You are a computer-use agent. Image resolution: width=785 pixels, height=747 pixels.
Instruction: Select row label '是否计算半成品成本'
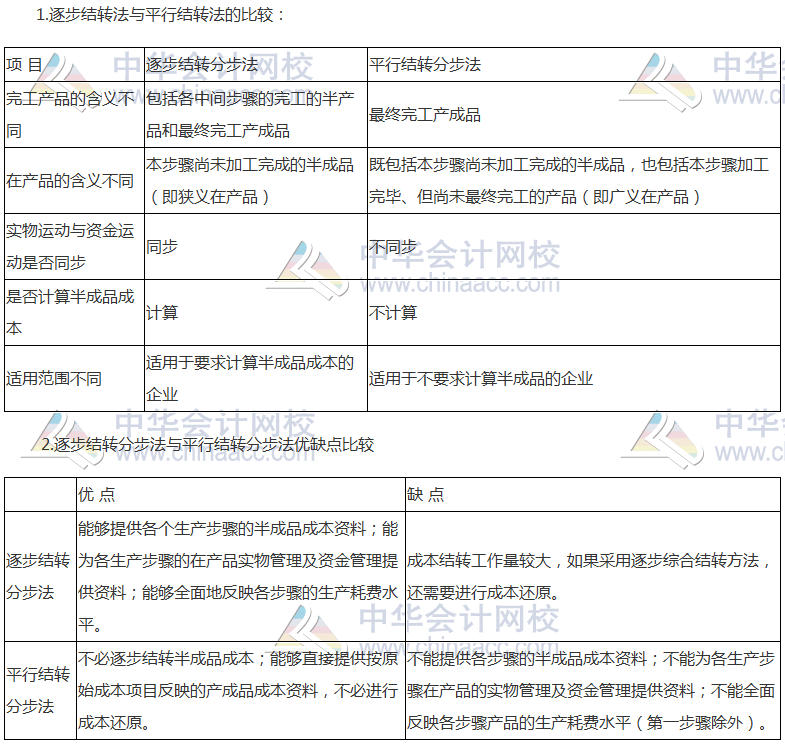click(x=75, y=312)
